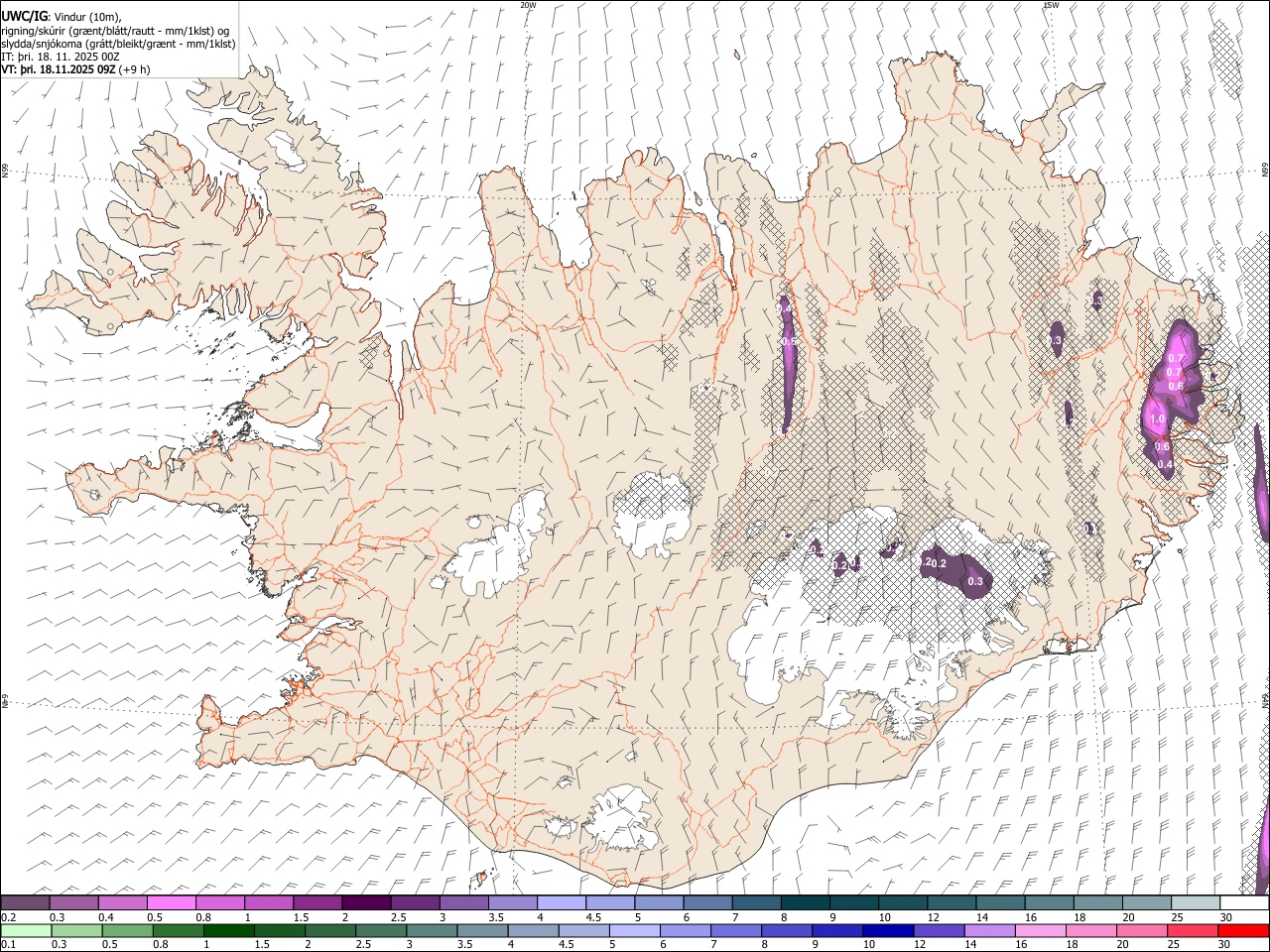Viewport: 1270px width, 952px height.
Task: Select the pale gray swatch labeled 25 in the upper legend row
Action: pos(1195,902)
